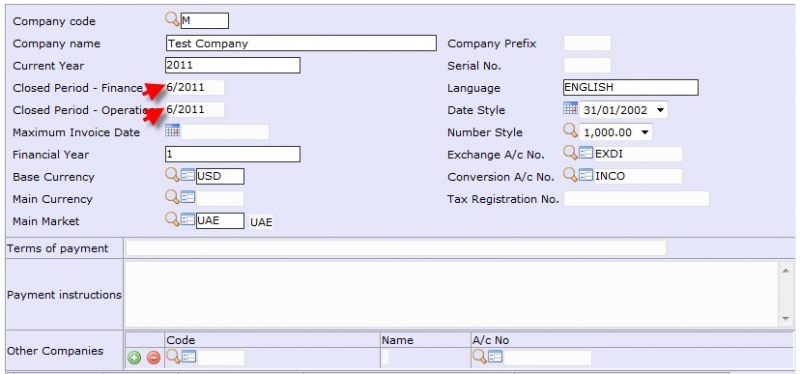Click the Conversion A/c No. INCO field
Viewport: 800px width, 374px height.
tap(638, 177)
